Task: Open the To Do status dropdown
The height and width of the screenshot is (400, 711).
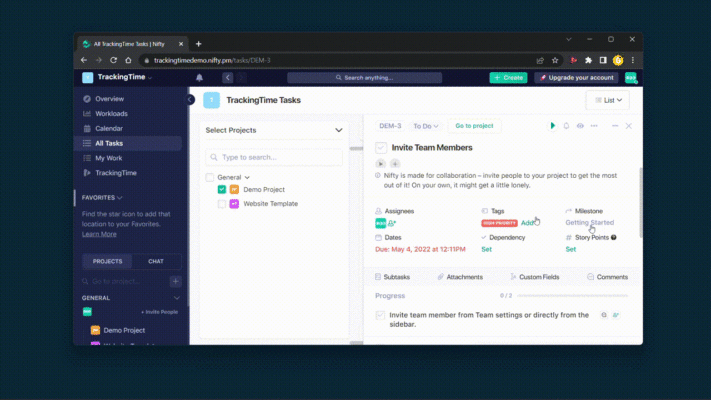Action: click(425, 126)
